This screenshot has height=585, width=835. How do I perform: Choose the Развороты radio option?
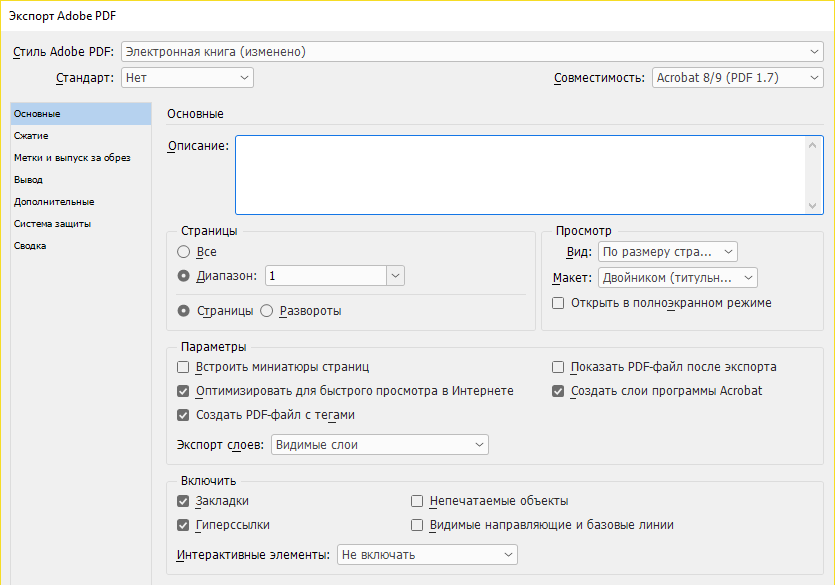click(x=267, y=311)
